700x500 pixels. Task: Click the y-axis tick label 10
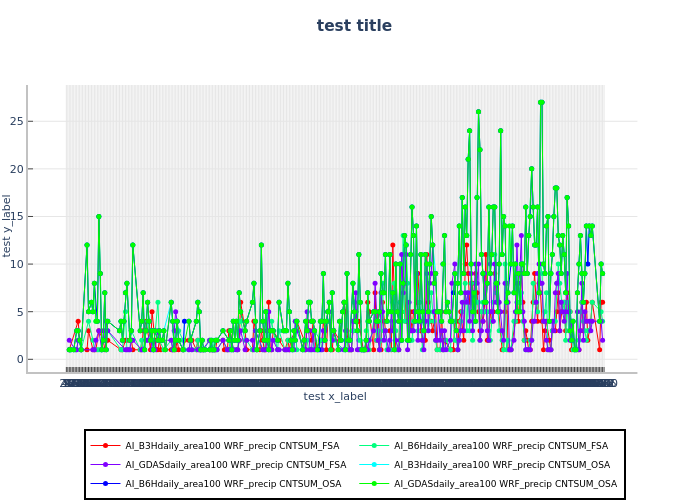click(44, 264)
